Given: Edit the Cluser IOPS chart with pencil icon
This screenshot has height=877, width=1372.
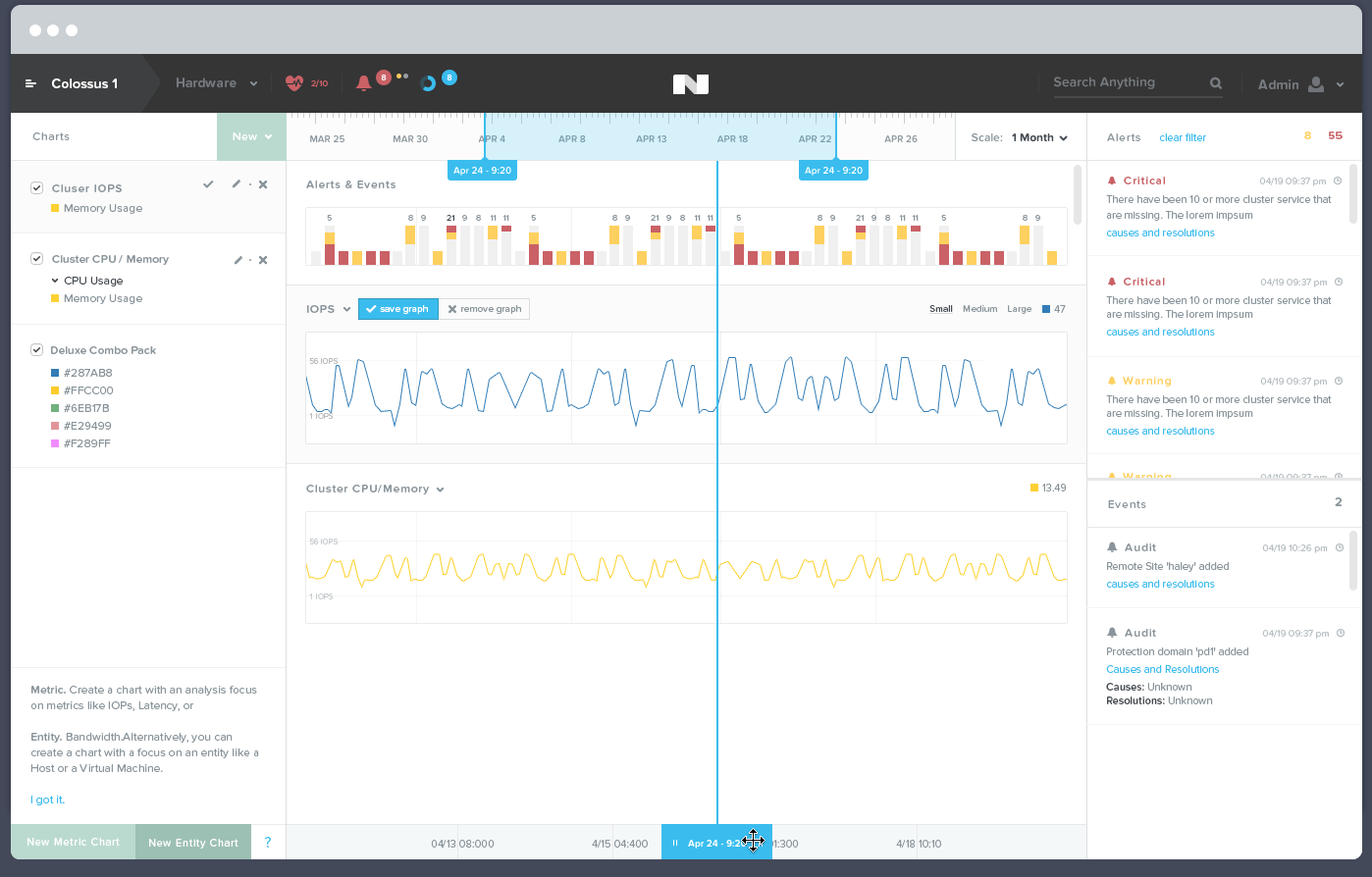Looking at the screenshot, I should [236, 184].
